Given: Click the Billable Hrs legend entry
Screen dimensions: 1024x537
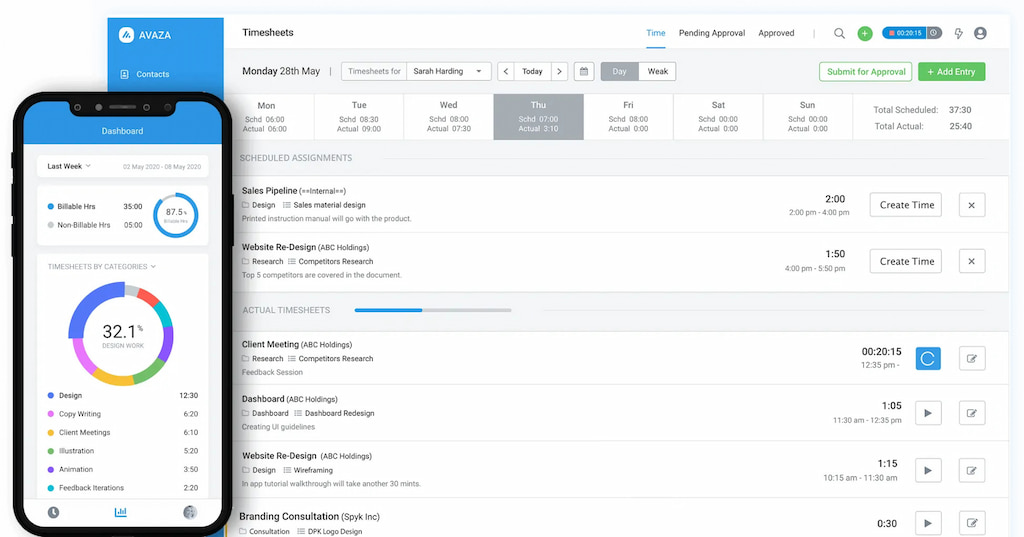Looking at the screenshot, I should 95,206.
